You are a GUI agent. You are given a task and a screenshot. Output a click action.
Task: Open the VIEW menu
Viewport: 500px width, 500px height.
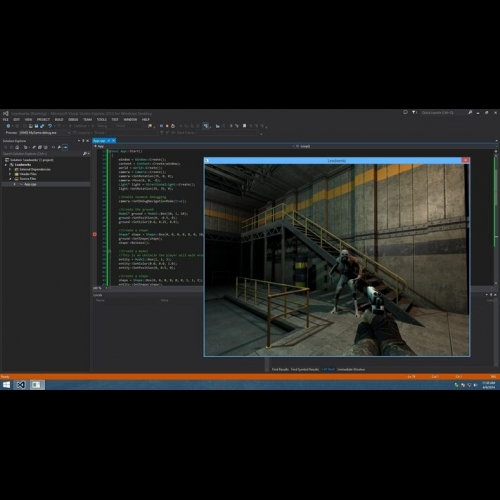point(28,119)
